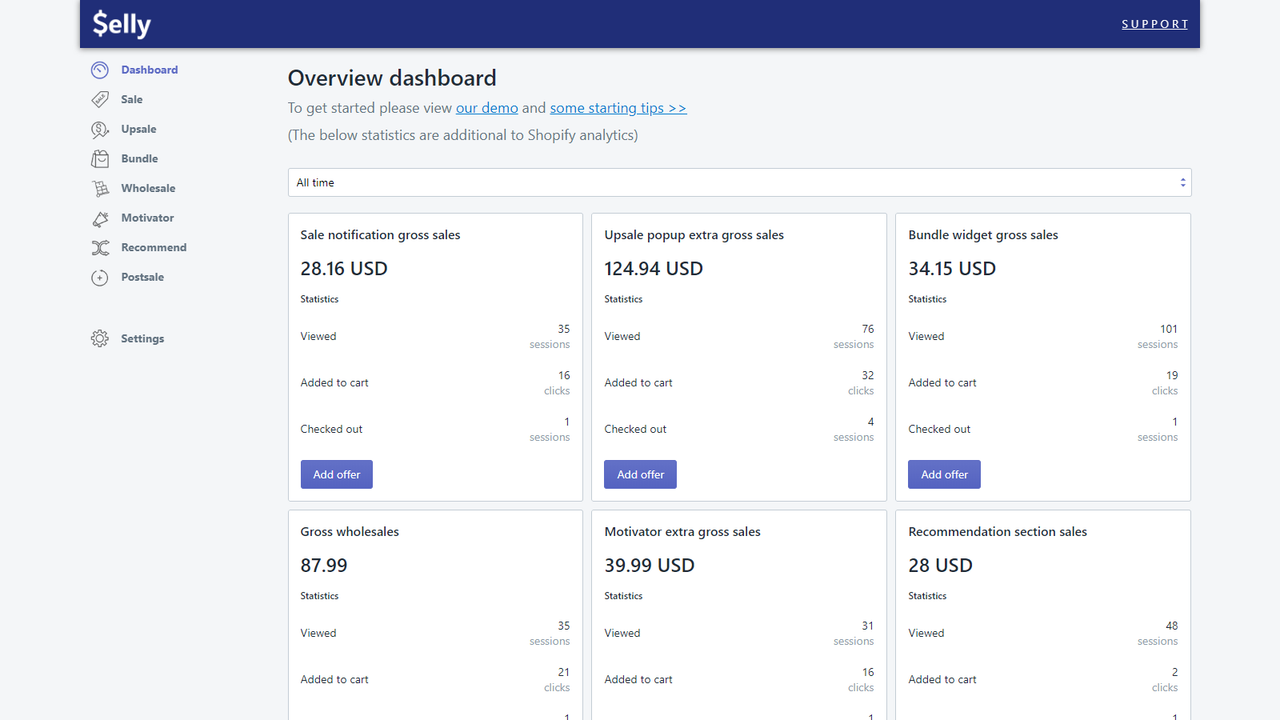Image resolution: width=1280 pixels, height=720 pixels.
Task: Open "some starting tips >>" link
Action: (618, 108)
